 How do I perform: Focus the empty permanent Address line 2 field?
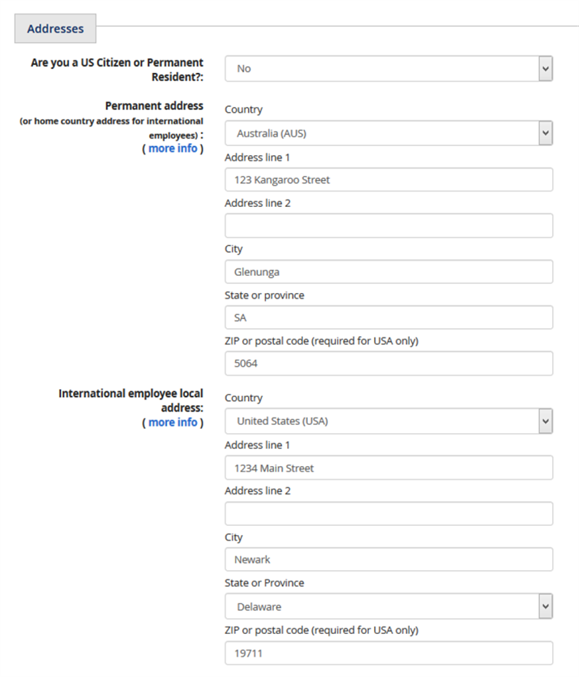pos(389,225)
